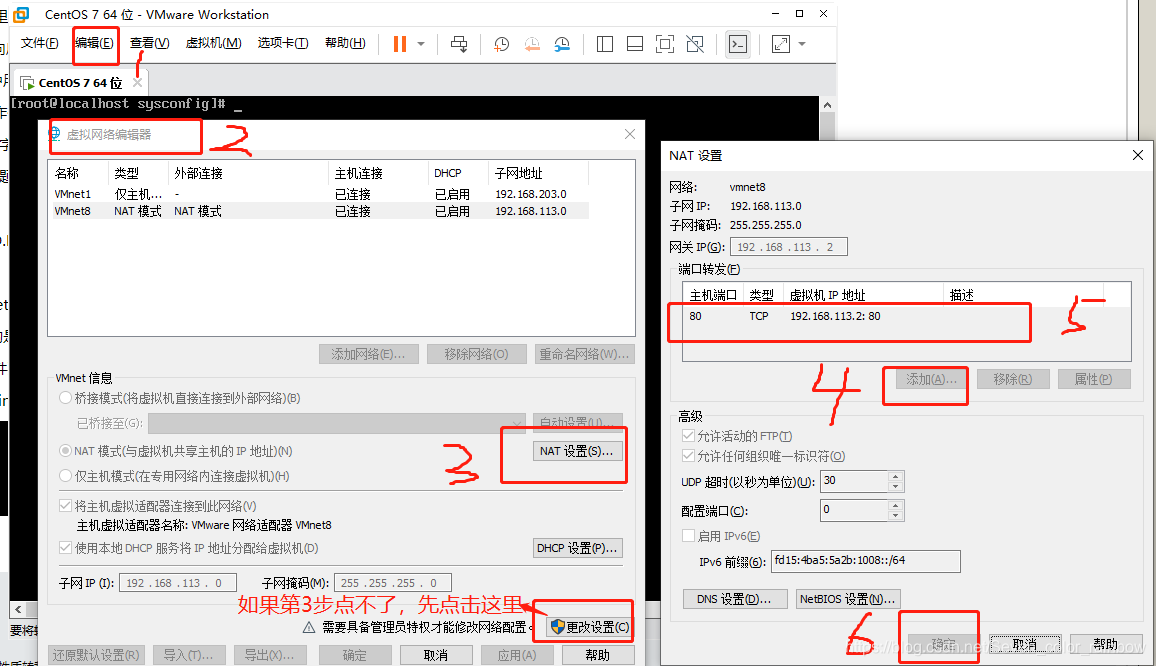Screen dimensions: 1156x666
Task: Click 还原默认设置(R) button
Action: 96,655
